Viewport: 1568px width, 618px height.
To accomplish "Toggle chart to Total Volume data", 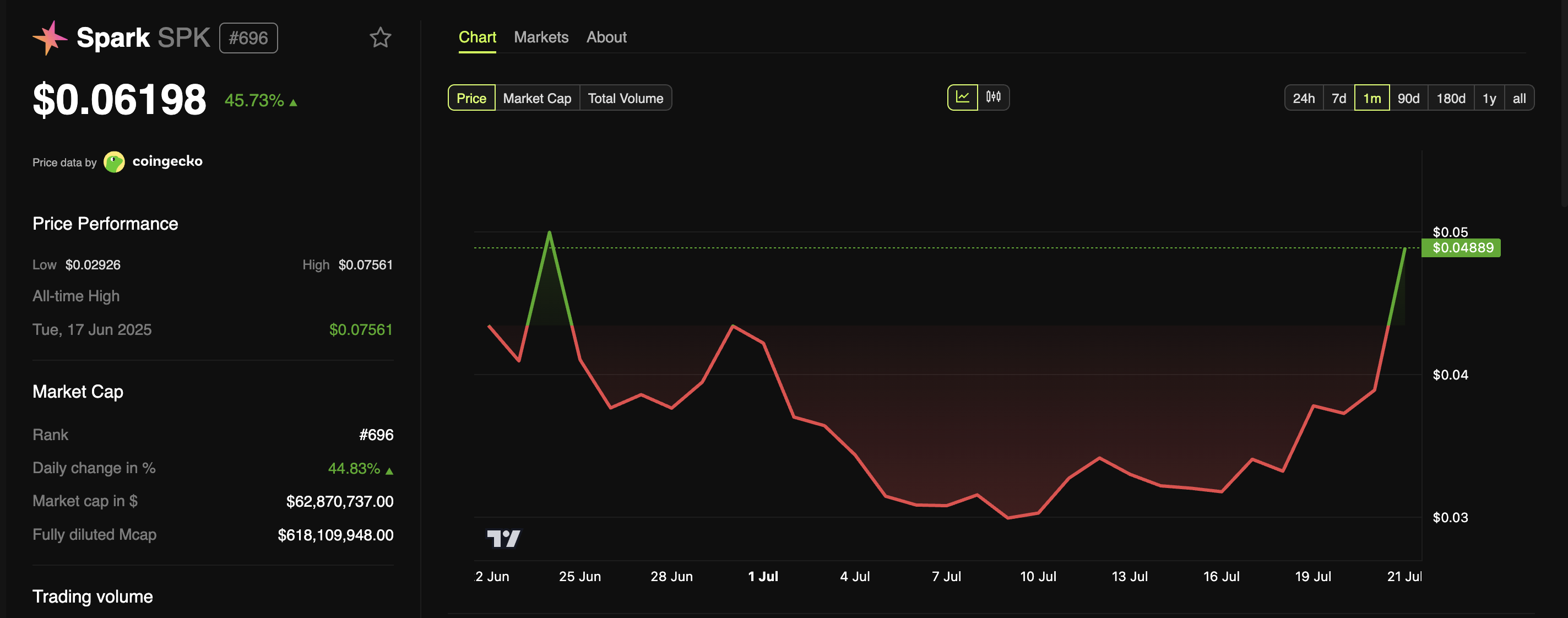I will click(625, 98).
